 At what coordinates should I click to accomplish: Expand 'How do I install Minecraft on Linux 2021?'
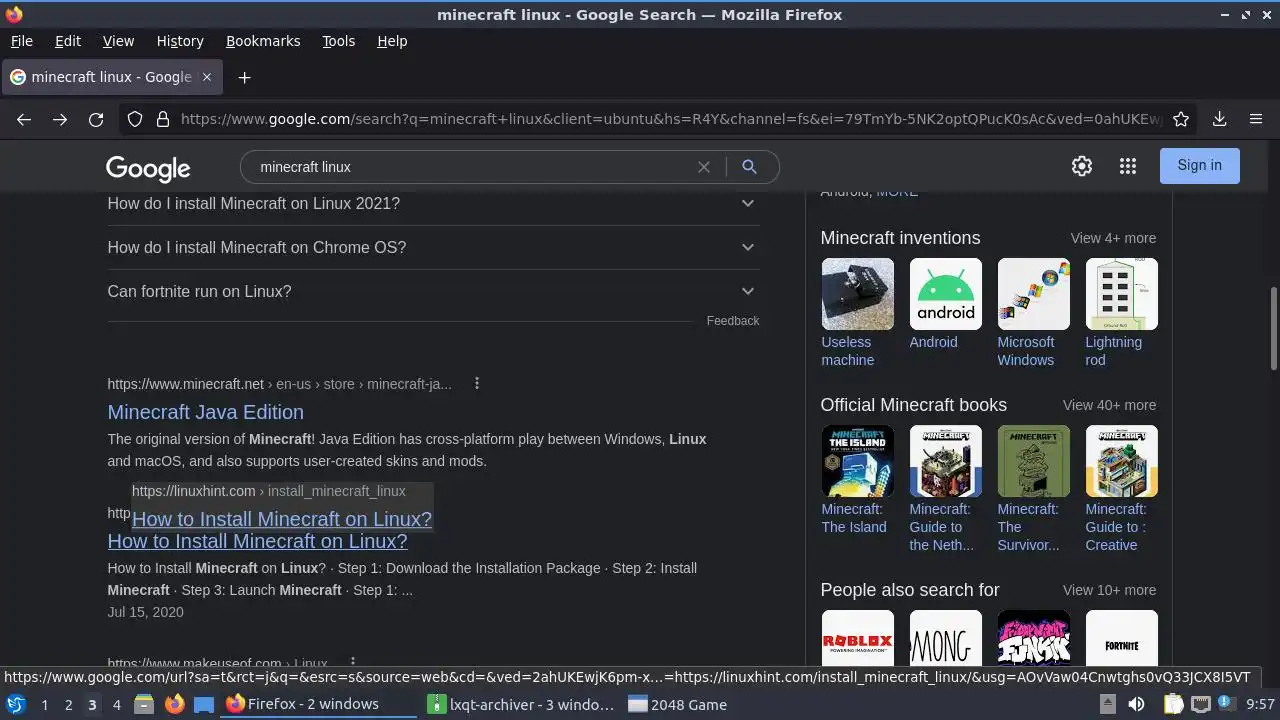coord(433,203)
